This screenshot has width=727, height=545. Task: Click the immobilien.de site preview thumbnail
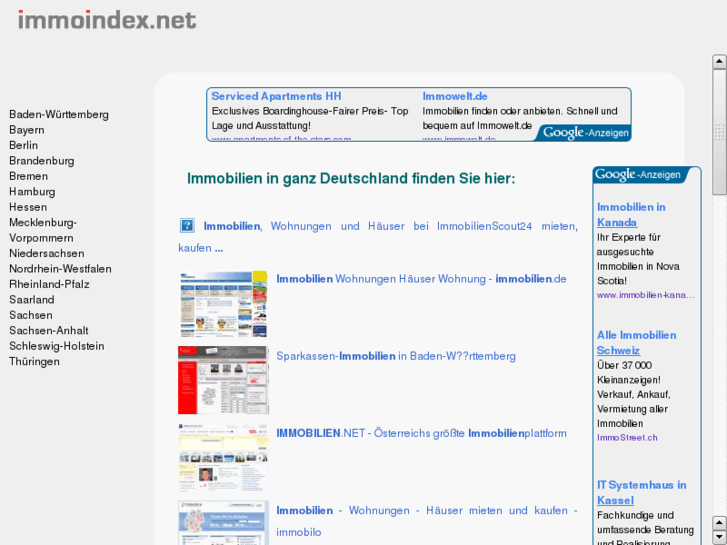click(x=223, y=304)
